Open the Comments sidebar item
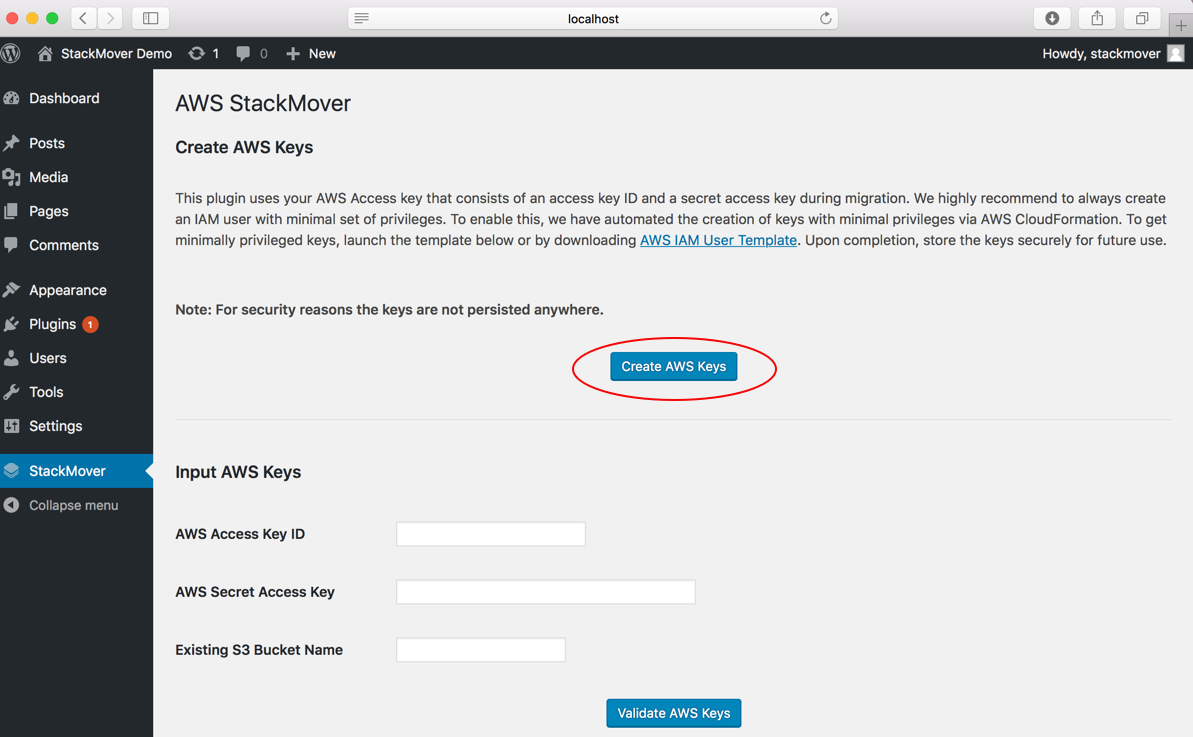 coord(76,245)
